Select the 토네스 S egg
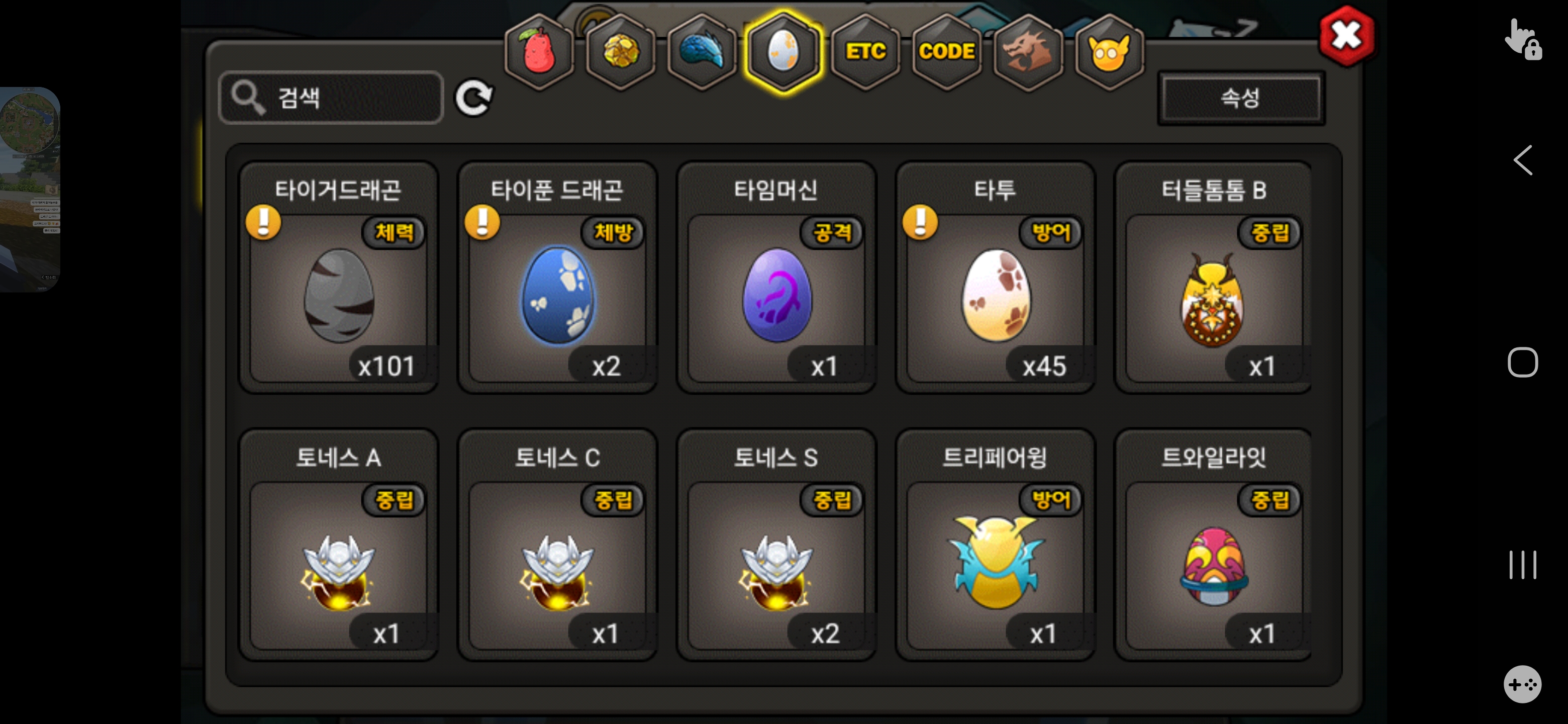The height and width of the screenshot is (724, 1568). click(776, 545)
